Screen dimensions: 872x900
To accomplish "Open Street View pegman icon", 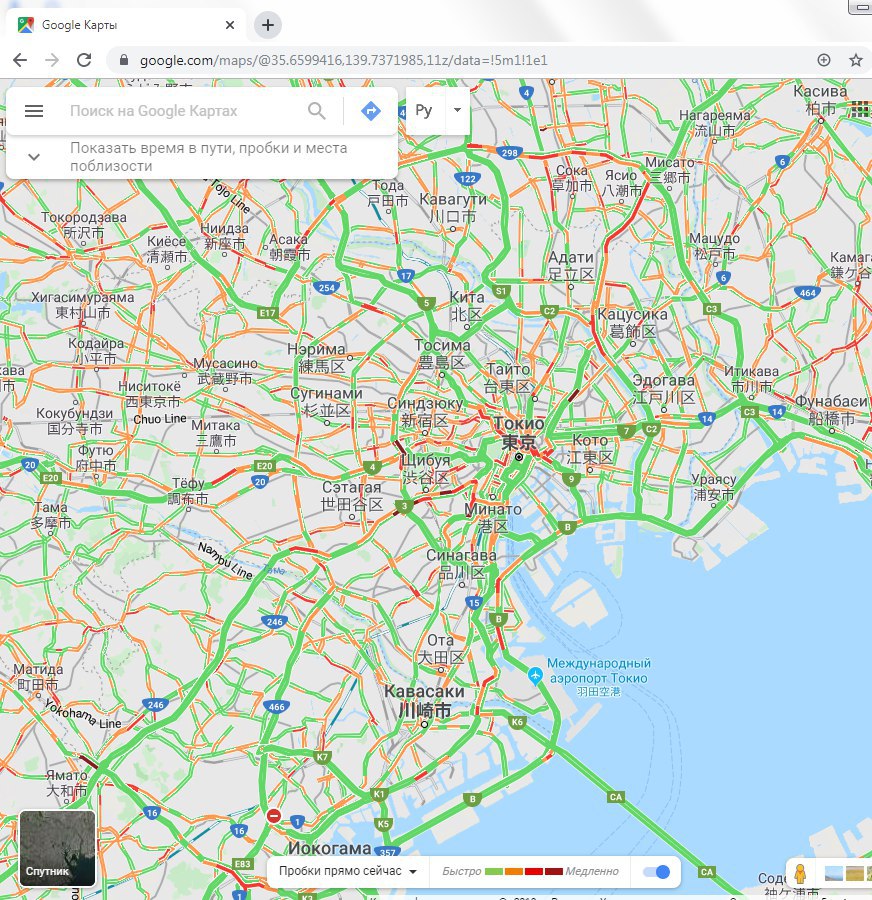I will [x=800, y=874].
